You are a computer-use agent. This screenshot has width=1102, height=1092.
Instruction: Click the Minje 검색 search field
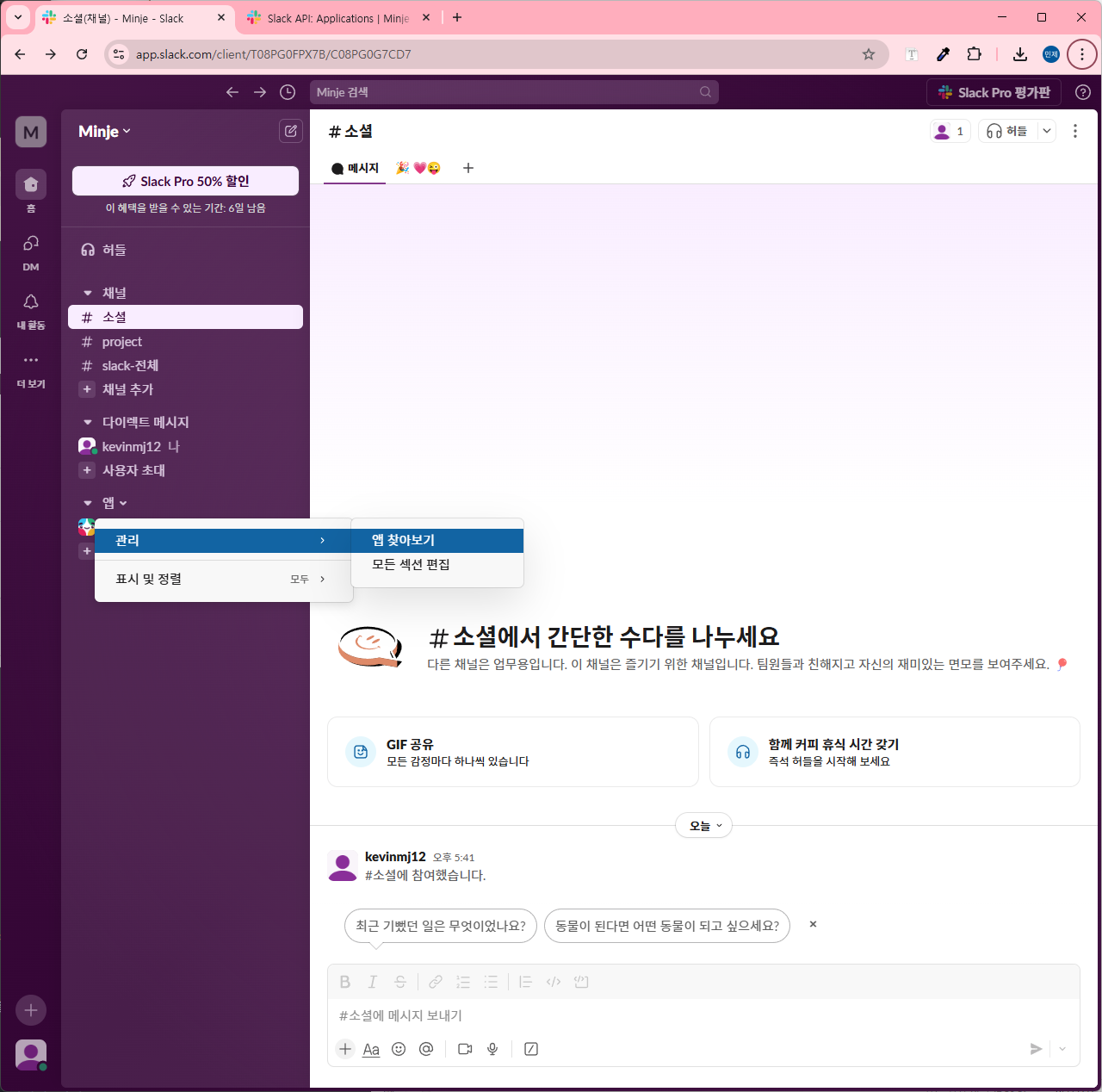click(514, 92)
